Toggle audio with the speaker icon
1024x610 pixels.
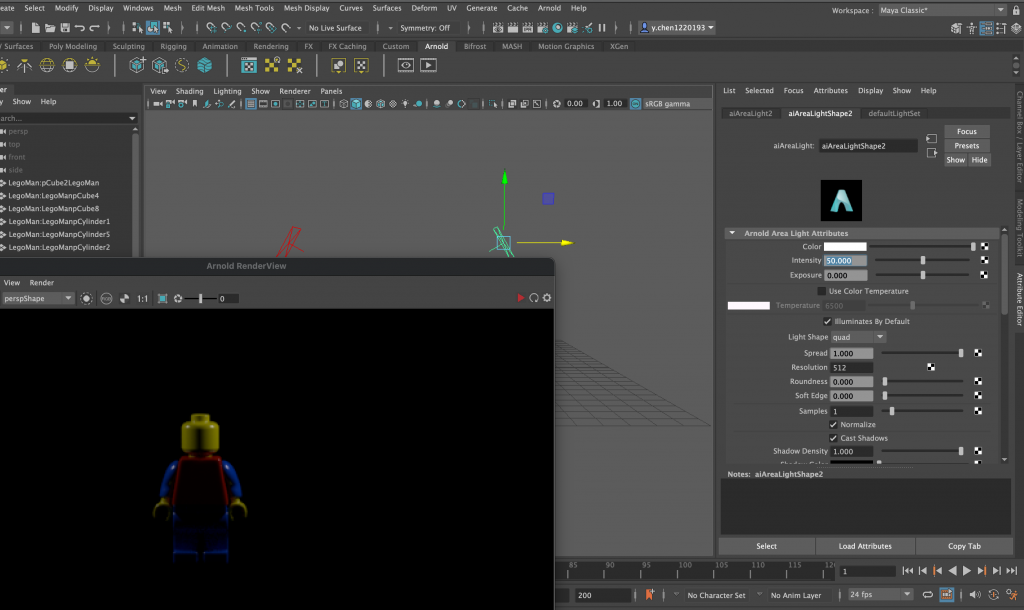point(974,594)
